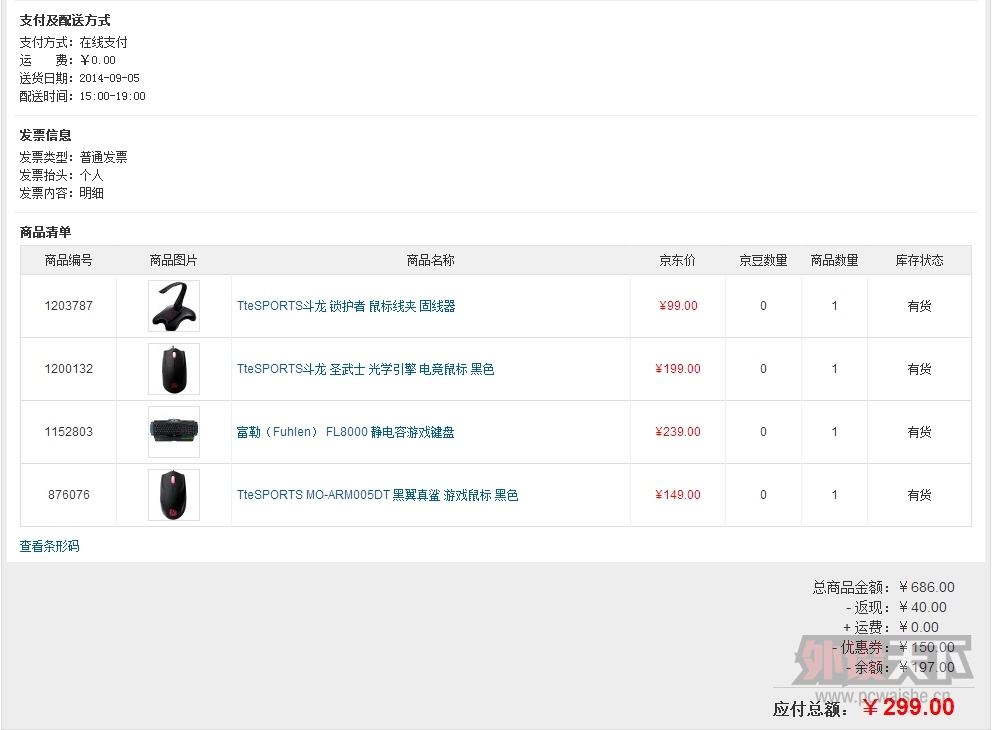This screenshot has height=730, width=992.
Task: Click the 商品名称 column header
Action: click(430, 260)
